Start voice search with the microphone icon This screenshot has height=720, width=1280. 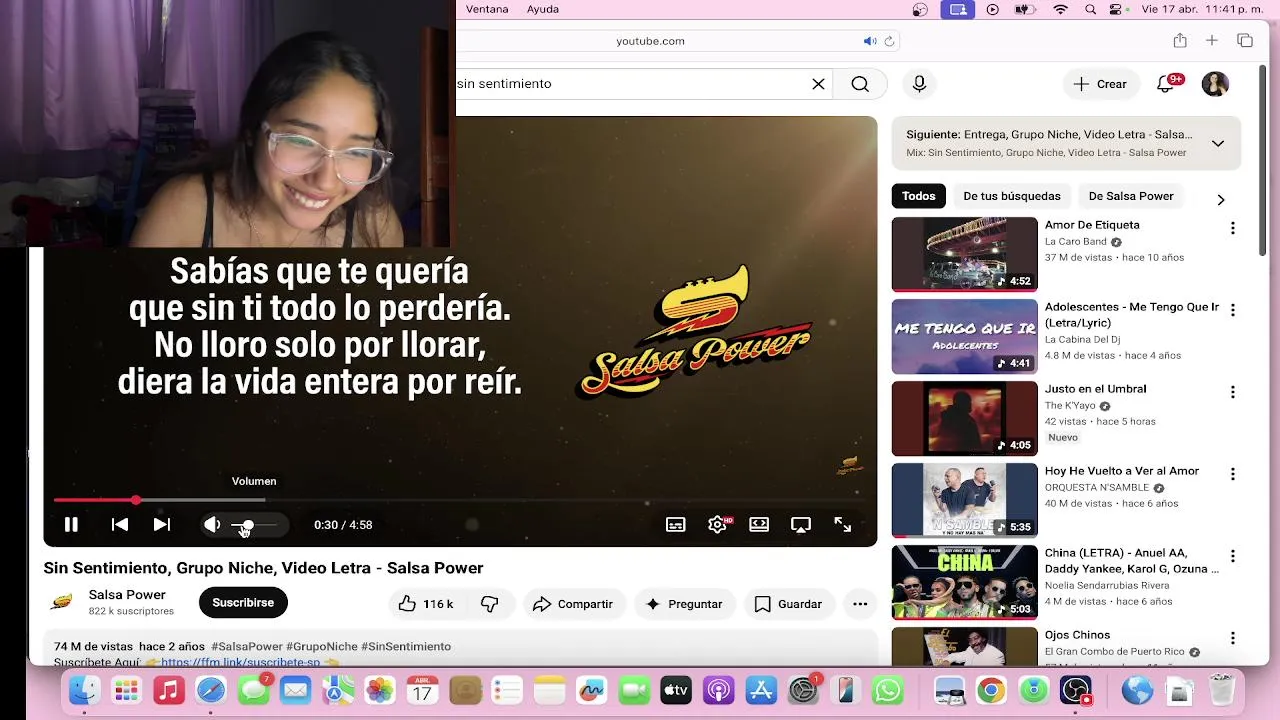(919, 84)
